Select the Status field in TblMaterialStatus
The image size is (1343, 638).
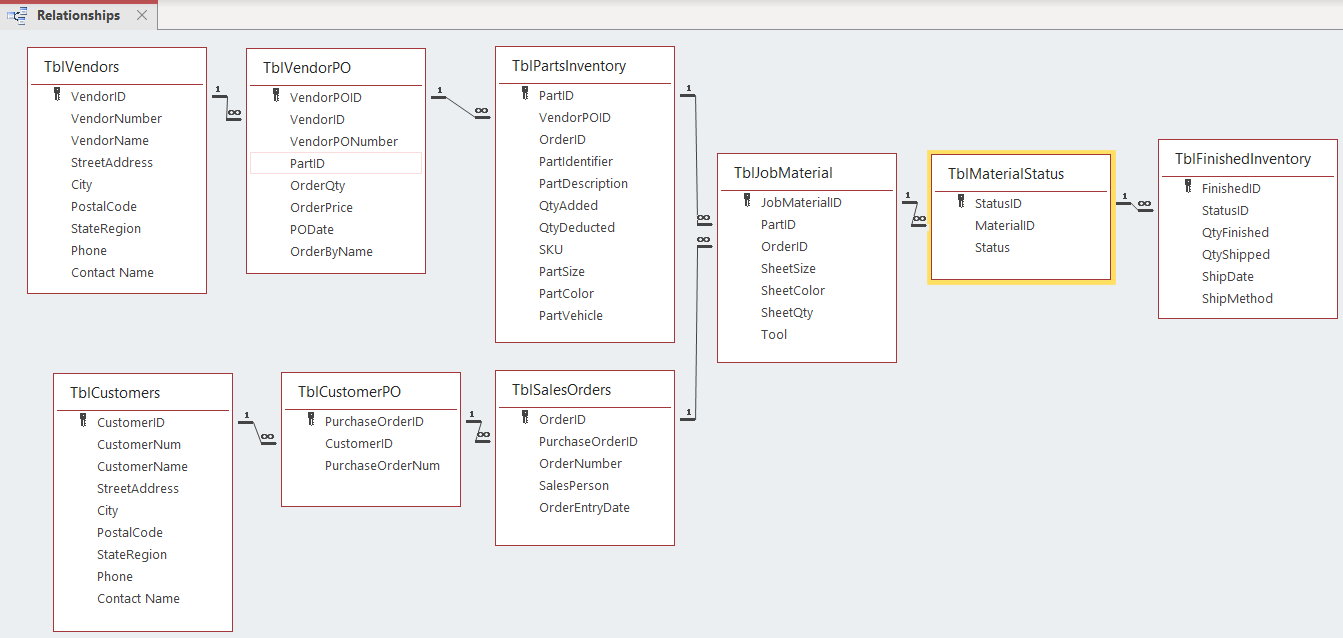coord(992,247)
